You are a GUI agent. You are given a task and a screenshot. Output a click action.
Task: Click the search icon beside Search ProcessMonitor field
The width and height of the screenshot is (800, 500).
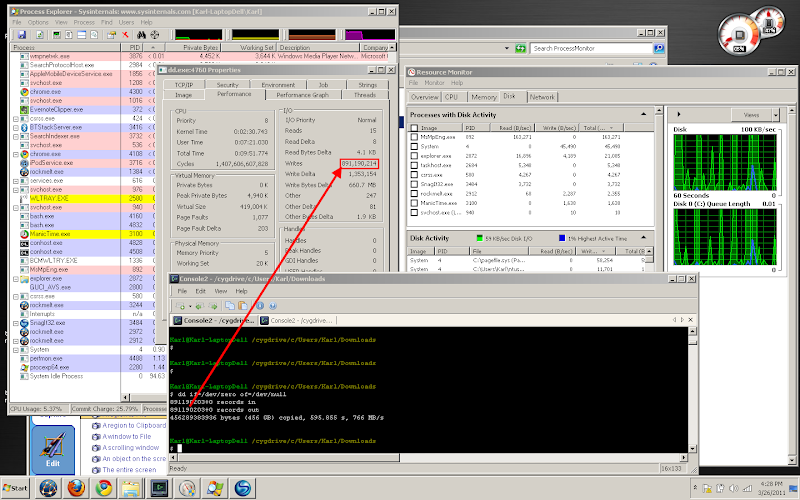659,48
